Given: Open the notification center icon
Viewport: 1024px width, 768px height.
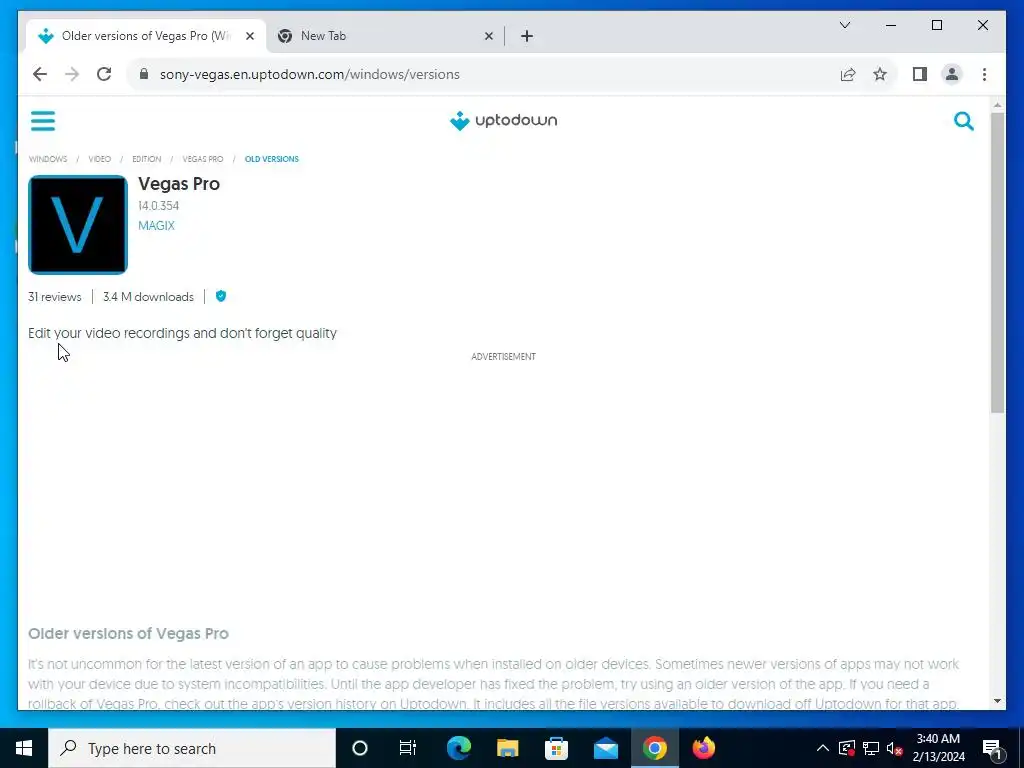Looking at the screenshot, I should click(993, 748).
